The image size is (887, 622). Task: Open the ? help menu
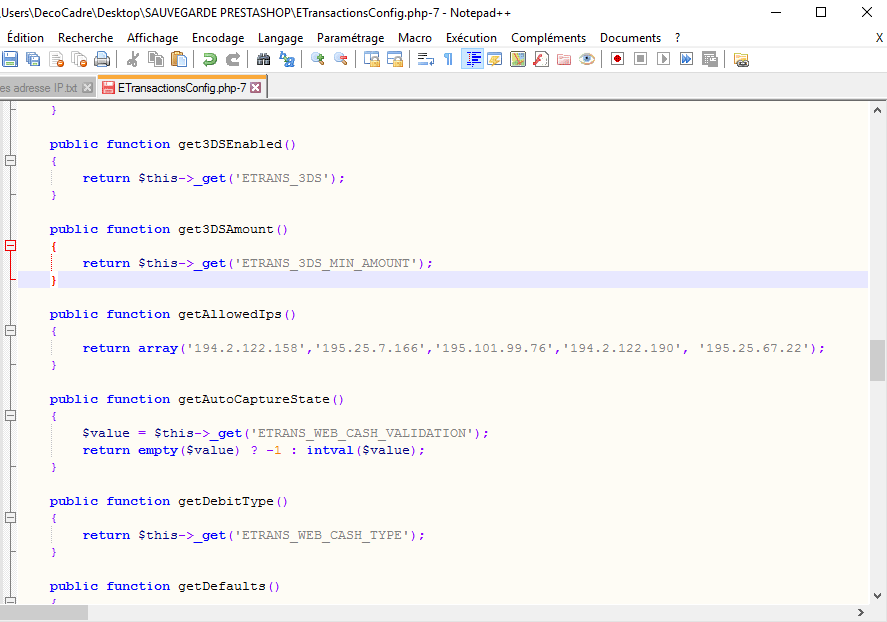coord(677,38)
